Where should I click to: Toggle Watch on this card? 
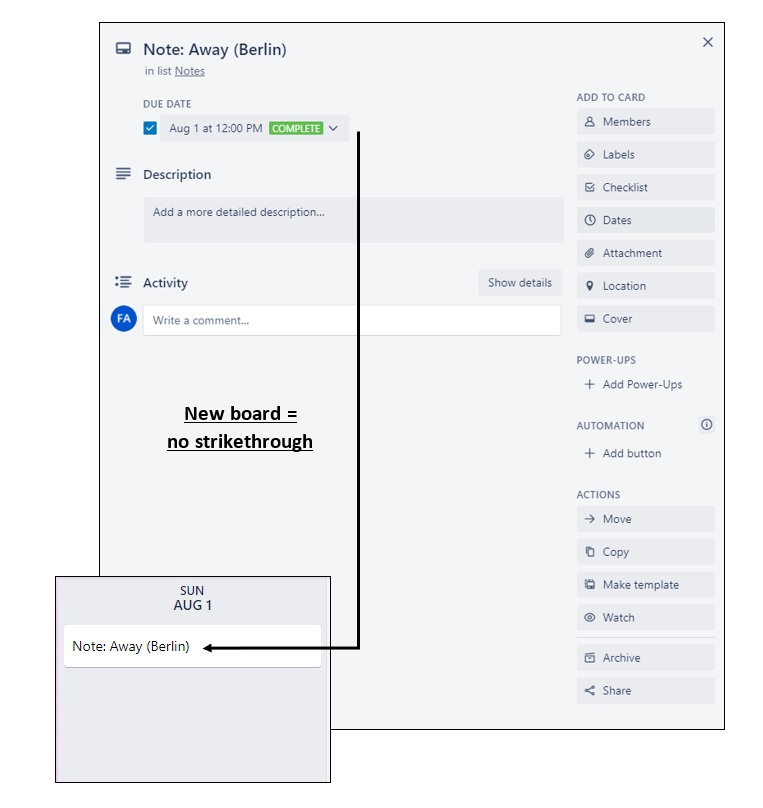pos(645,617)
